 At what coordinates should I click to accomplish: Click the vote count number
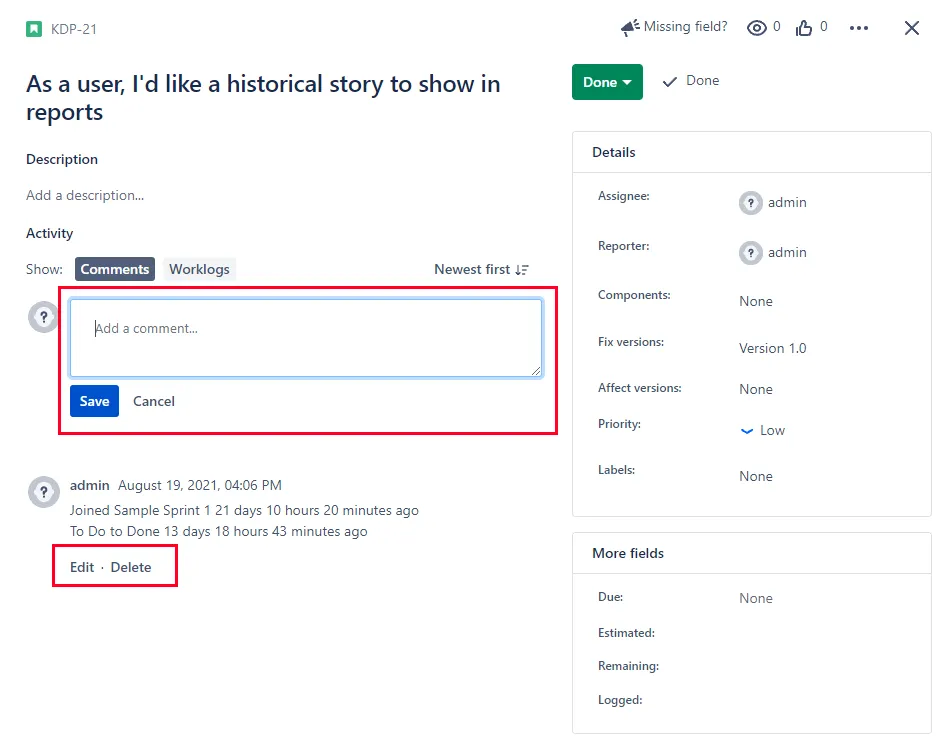(823, 27)
